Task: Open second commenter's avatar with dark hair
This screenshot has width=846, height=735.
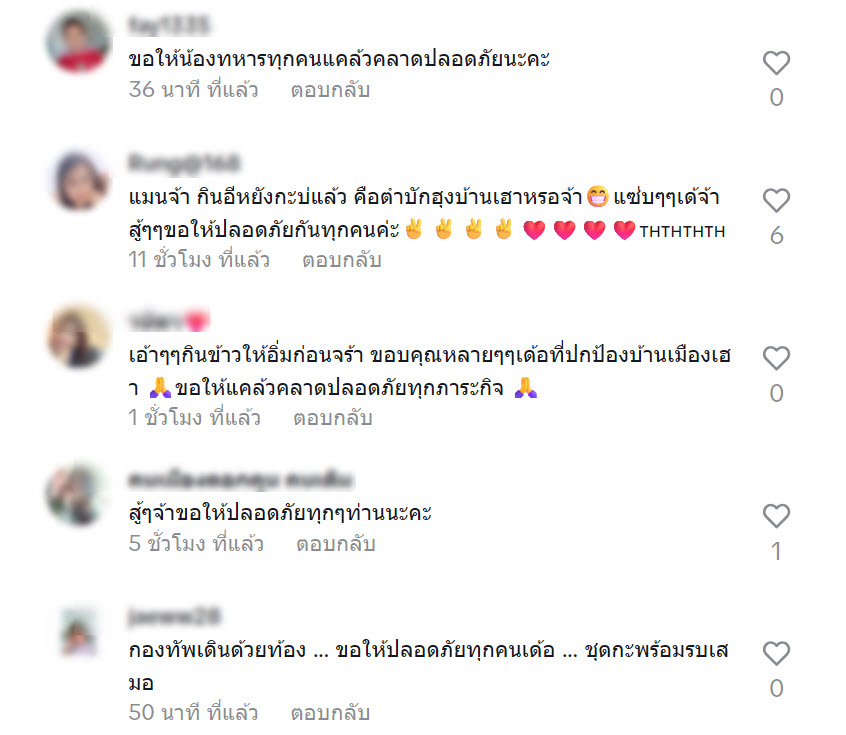Action: [79, 180]
